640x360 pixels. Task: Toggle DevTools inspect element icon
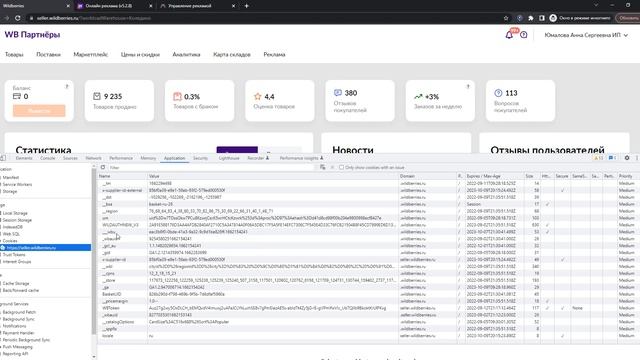point(3,158)
